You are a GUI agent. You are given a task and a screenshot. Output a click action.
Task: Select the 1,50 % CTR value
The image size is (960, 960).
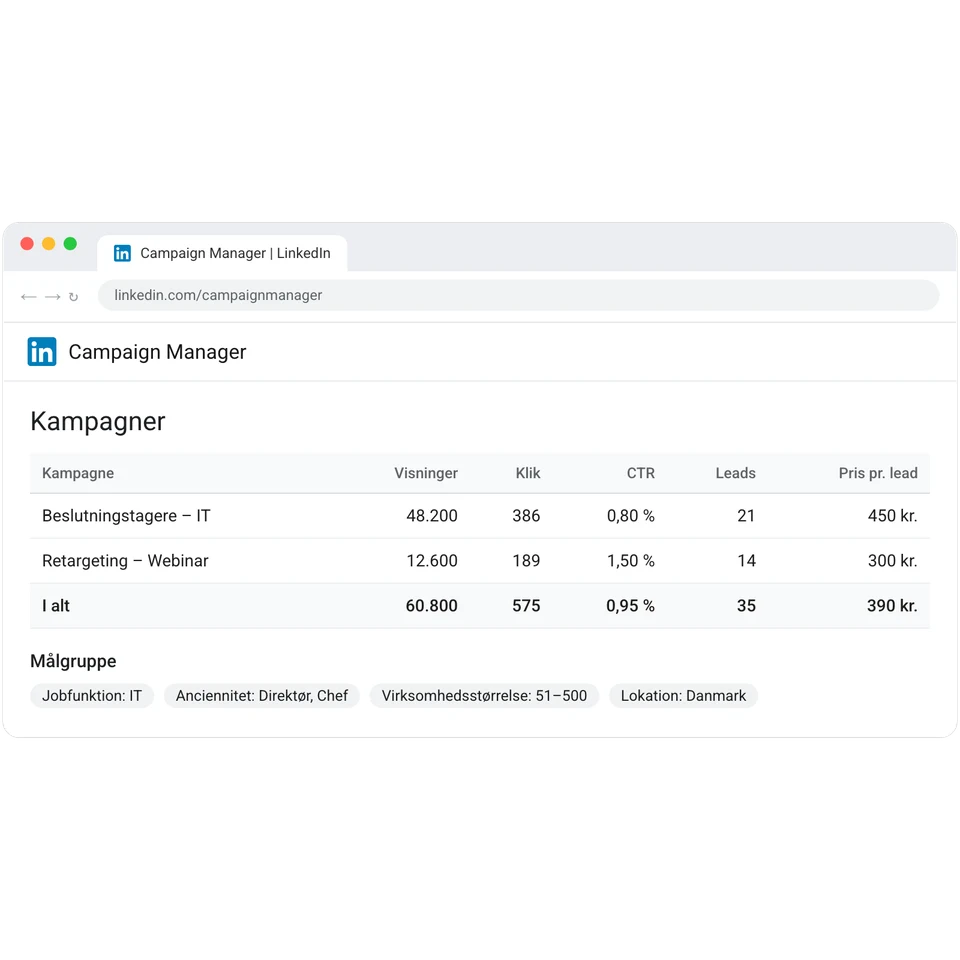631,561
